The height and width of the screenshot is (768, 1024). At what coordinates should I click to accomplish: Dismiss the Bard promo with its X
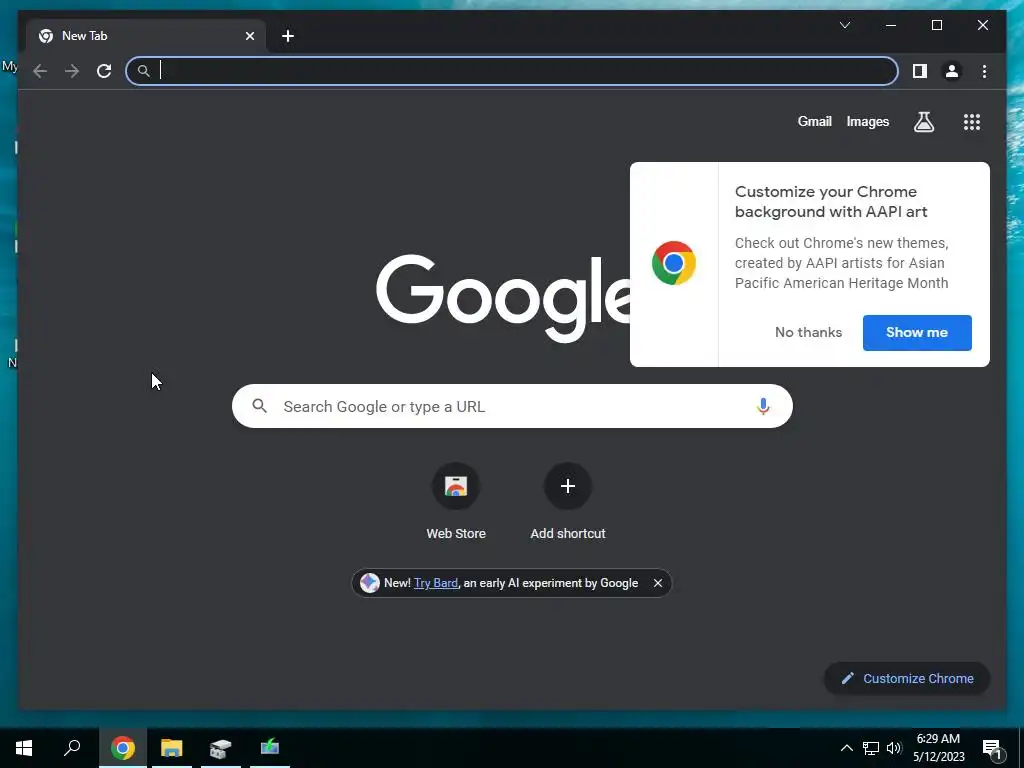point(658,583)
